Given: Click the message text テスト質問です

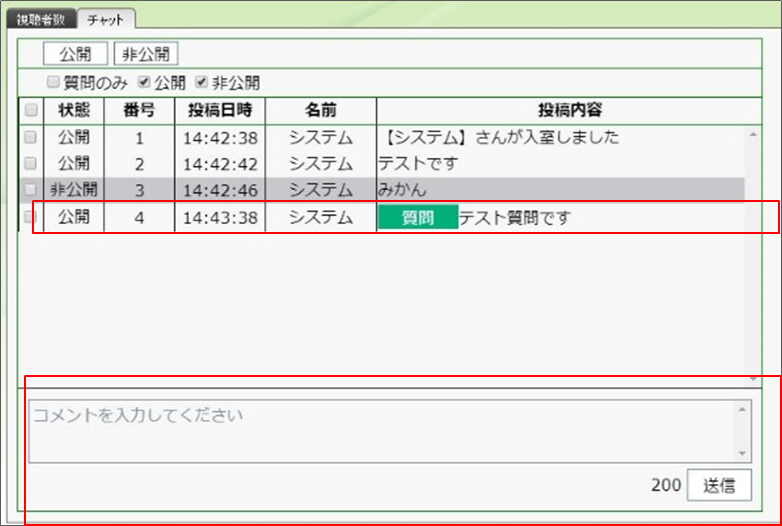Looking at the screenshot, I should pyautogui.click(x=514, y=218).
